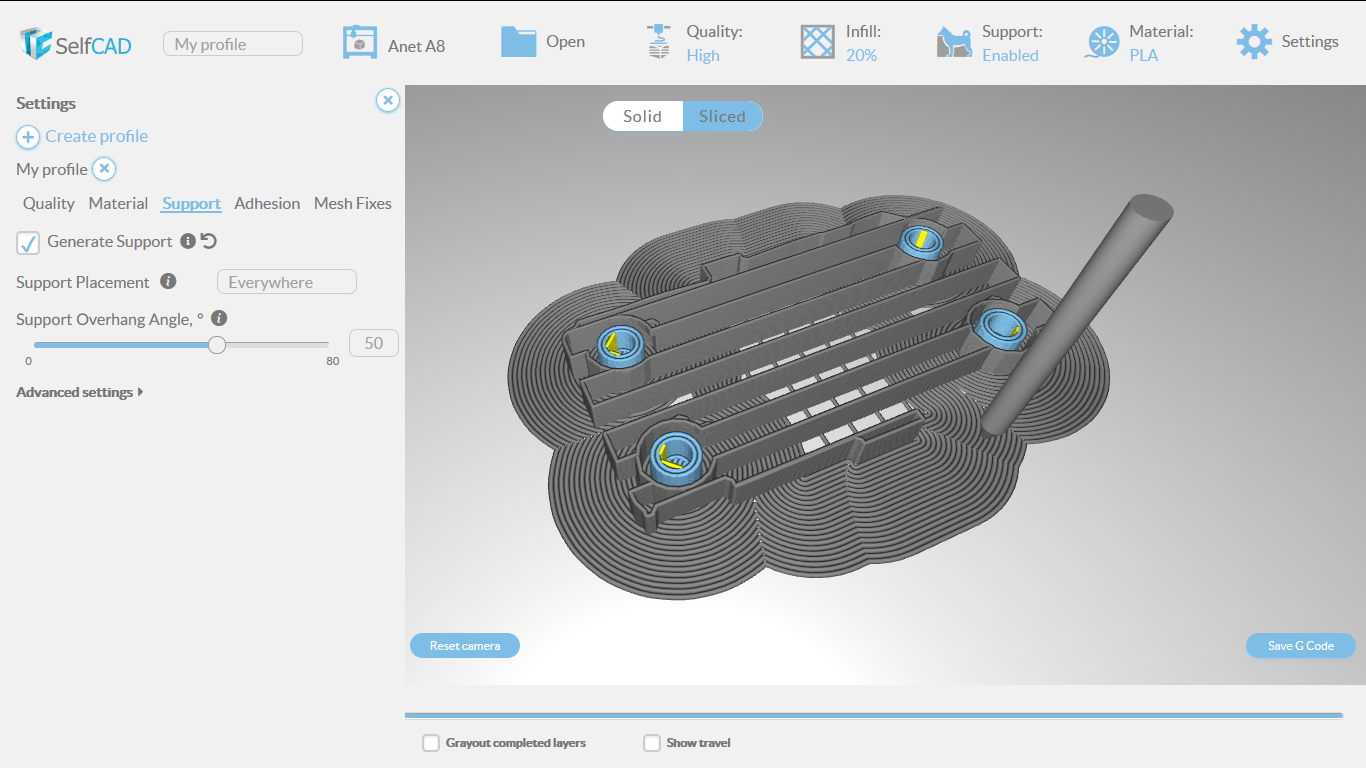The height and width of the screenshot is (768, 1366).
Task: Show info for Support Overhang Angle
Action: [x=219, y=318]
